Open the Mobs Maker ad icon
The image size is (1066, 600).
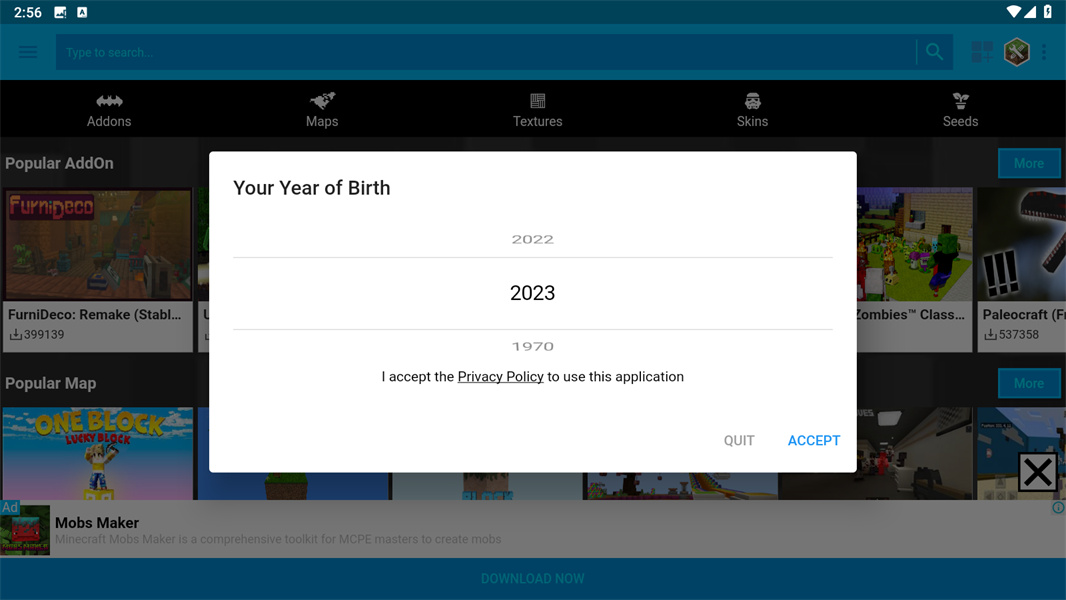[x=25, y=530]
